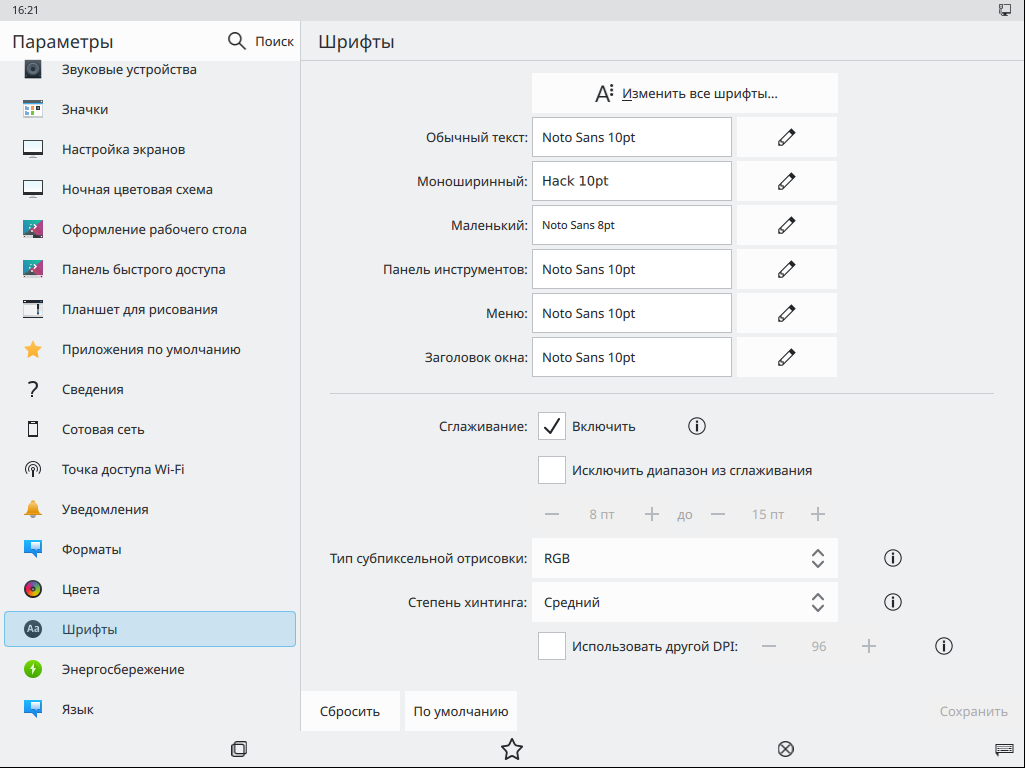
Task: Open the search magnifier icon in Параметры
Action: [237, 41]
